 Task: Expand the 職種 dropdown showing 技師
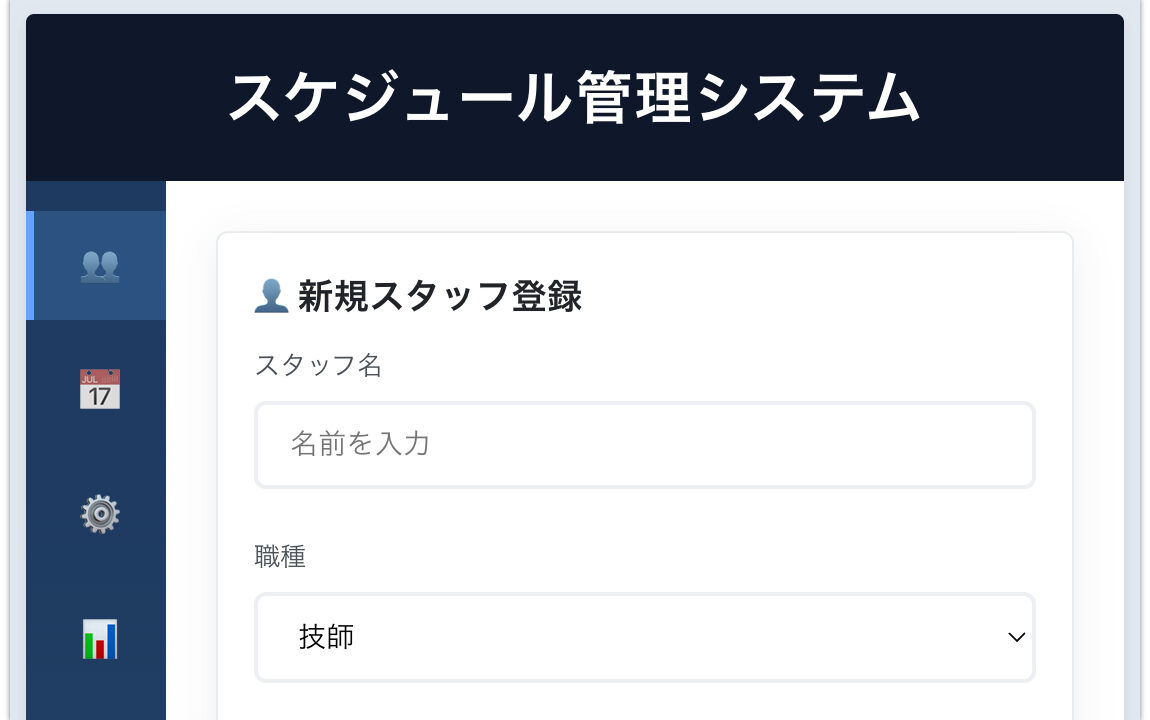tap(644, 637)
